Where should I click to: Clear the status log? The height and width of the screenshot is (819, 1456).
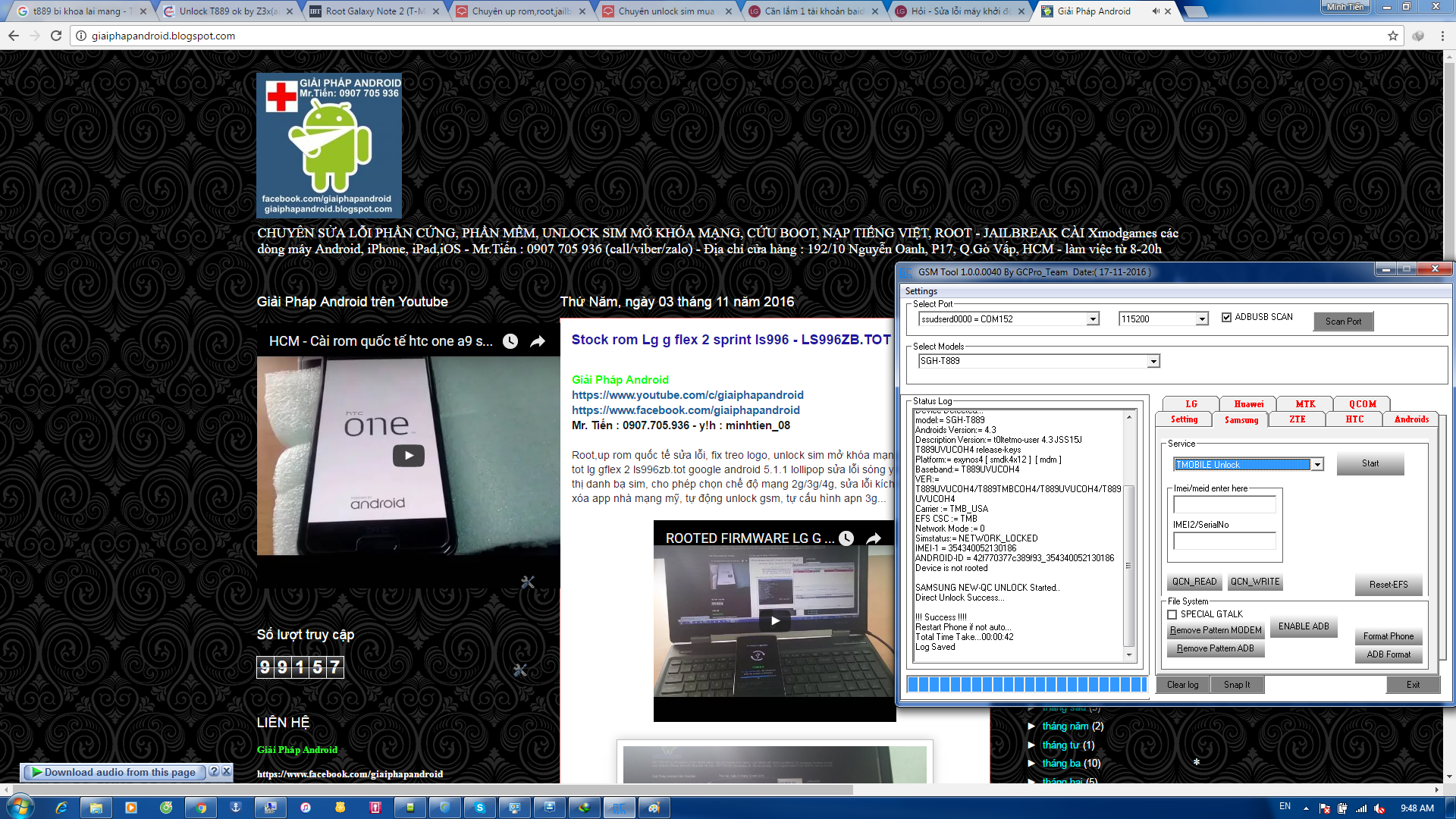1183,685
